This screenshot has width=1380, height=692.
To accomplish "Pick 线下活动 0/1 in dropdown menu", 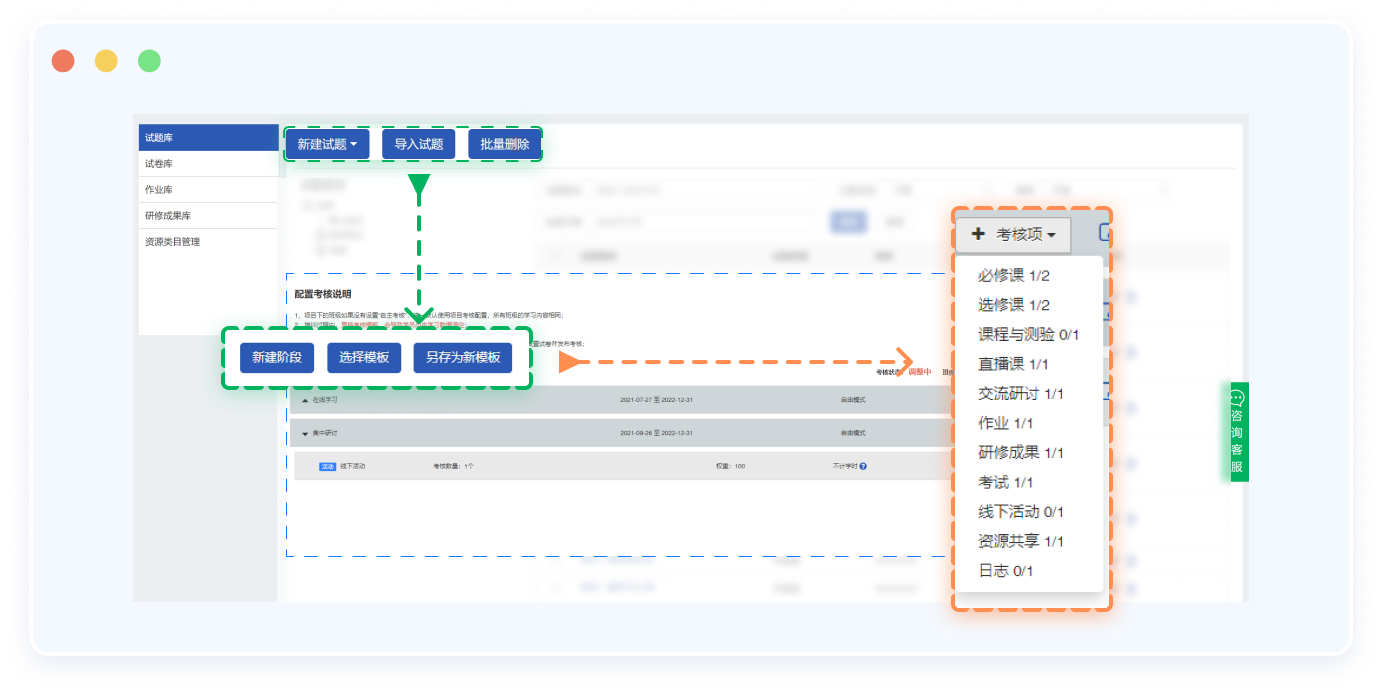I will coord(1020,512).
